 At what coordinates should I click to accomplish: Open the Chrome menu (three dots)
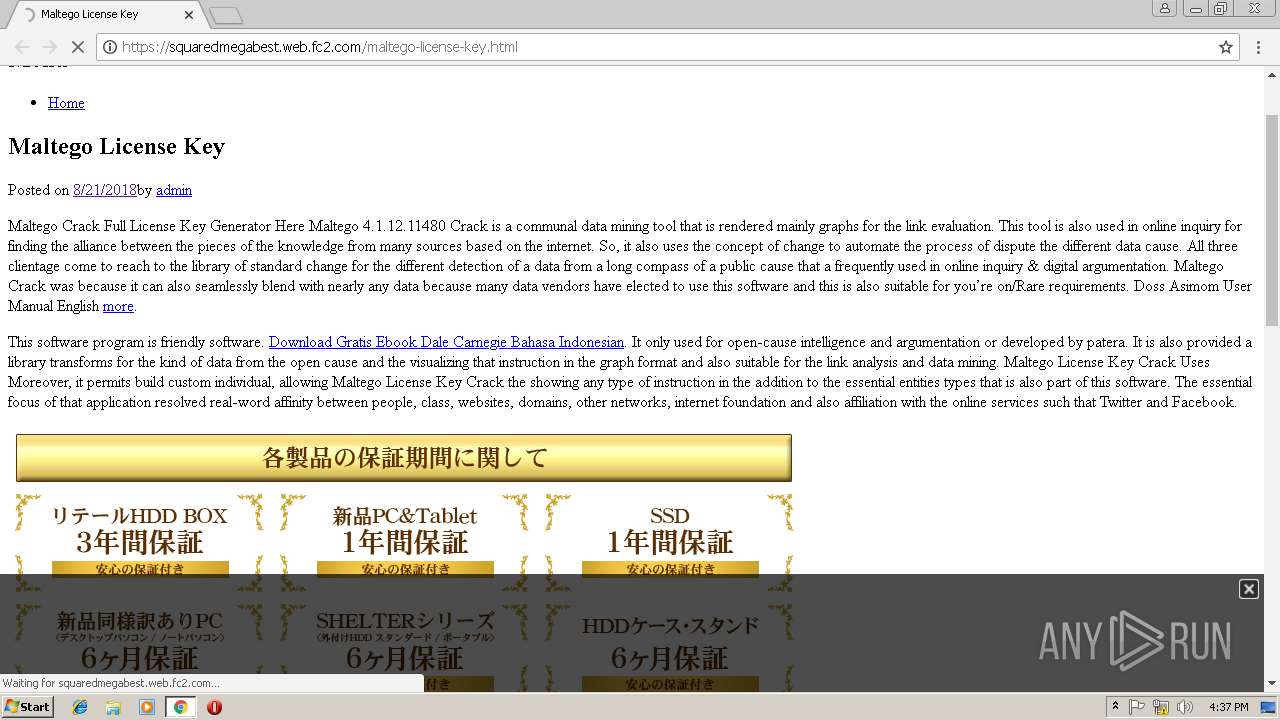coord(1259,47)
